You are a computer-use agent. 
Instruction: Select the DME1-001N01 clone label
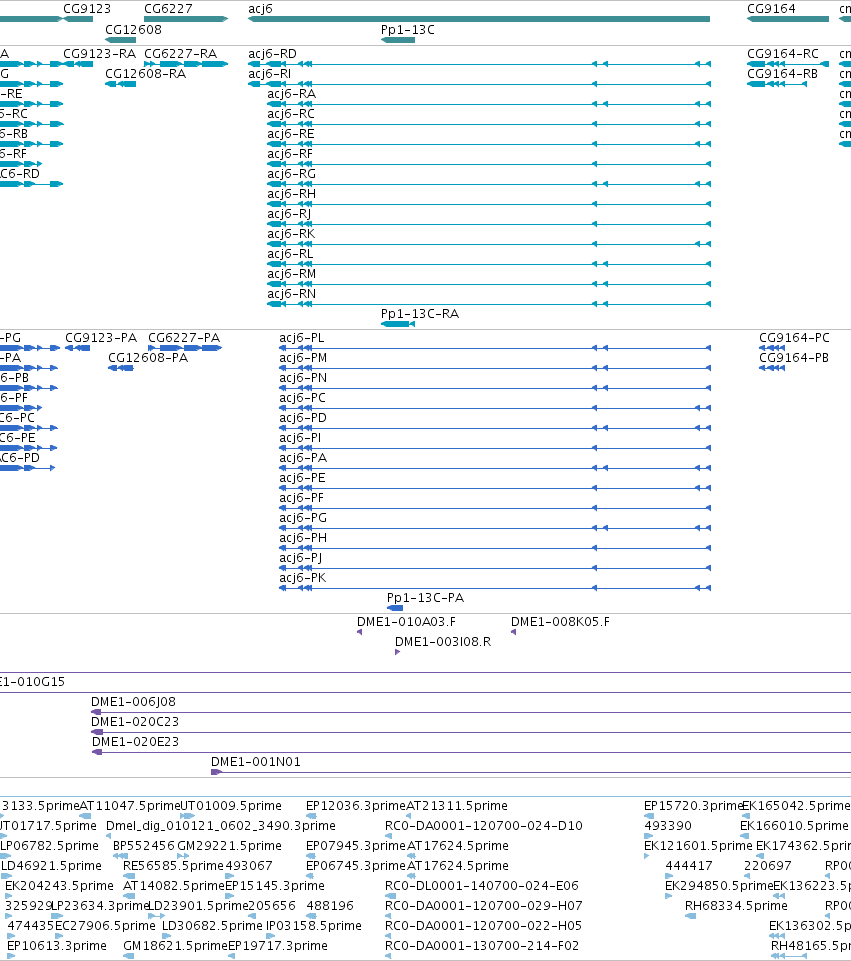[x=255, y=762]
